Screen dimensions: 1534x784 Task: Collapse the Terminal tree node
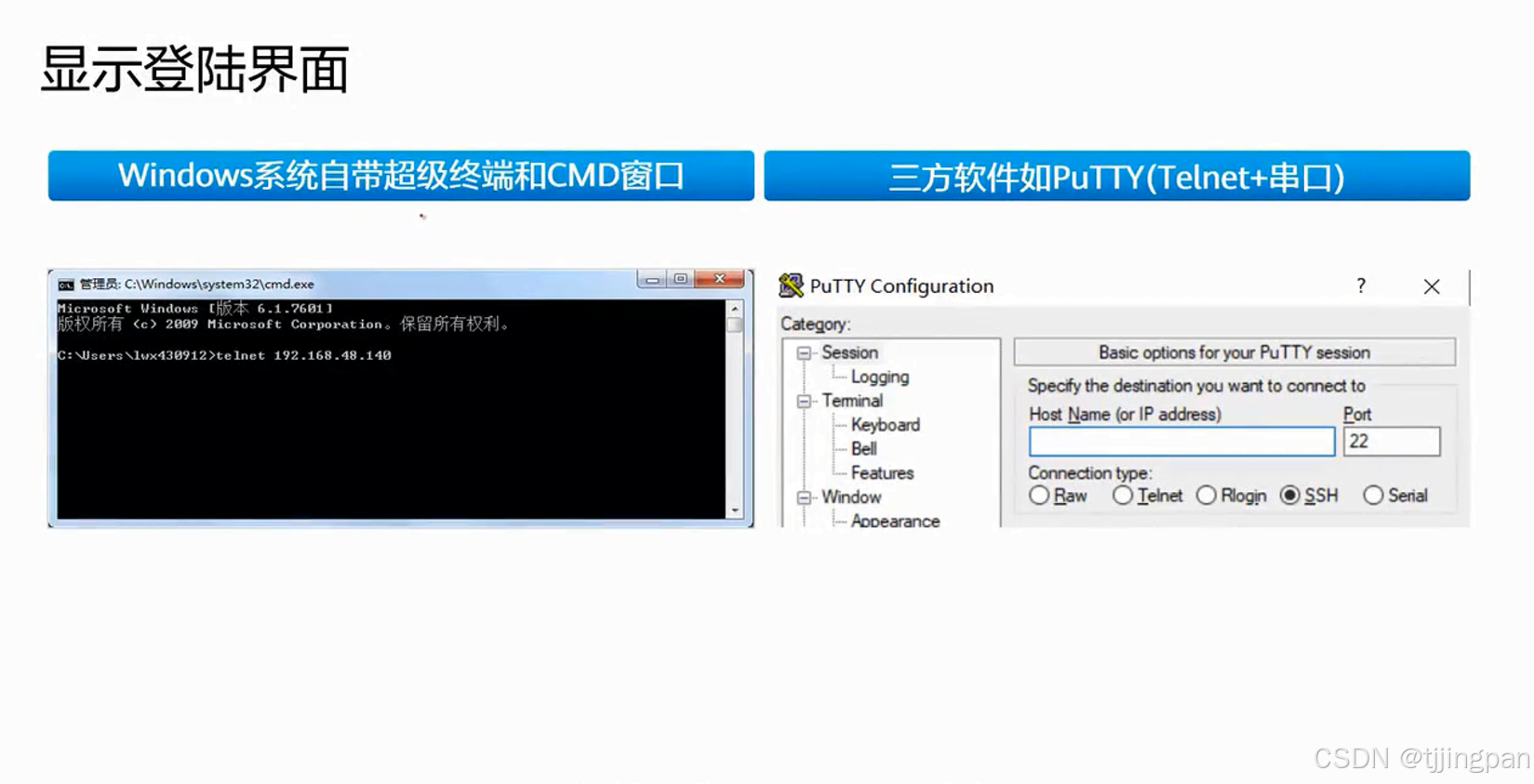point(804,402)
